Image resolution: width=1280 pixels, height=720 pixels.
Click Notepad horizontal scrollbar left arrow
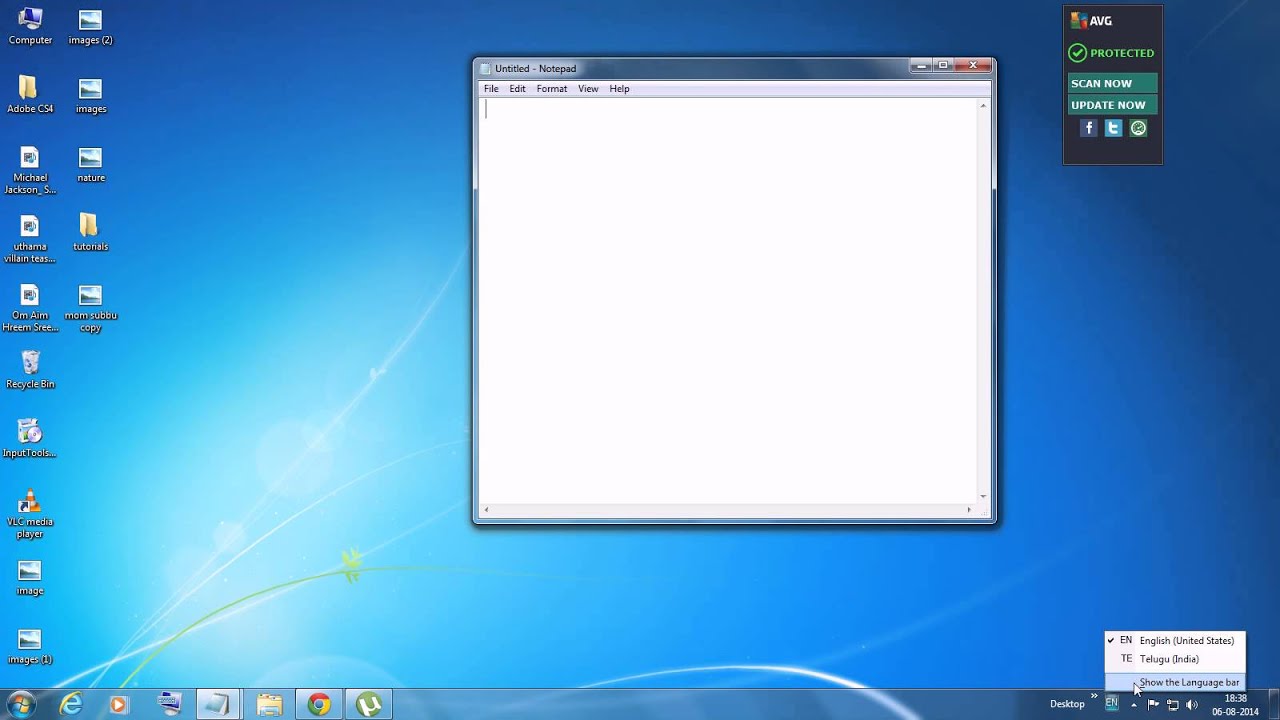[x=486, y=510]
